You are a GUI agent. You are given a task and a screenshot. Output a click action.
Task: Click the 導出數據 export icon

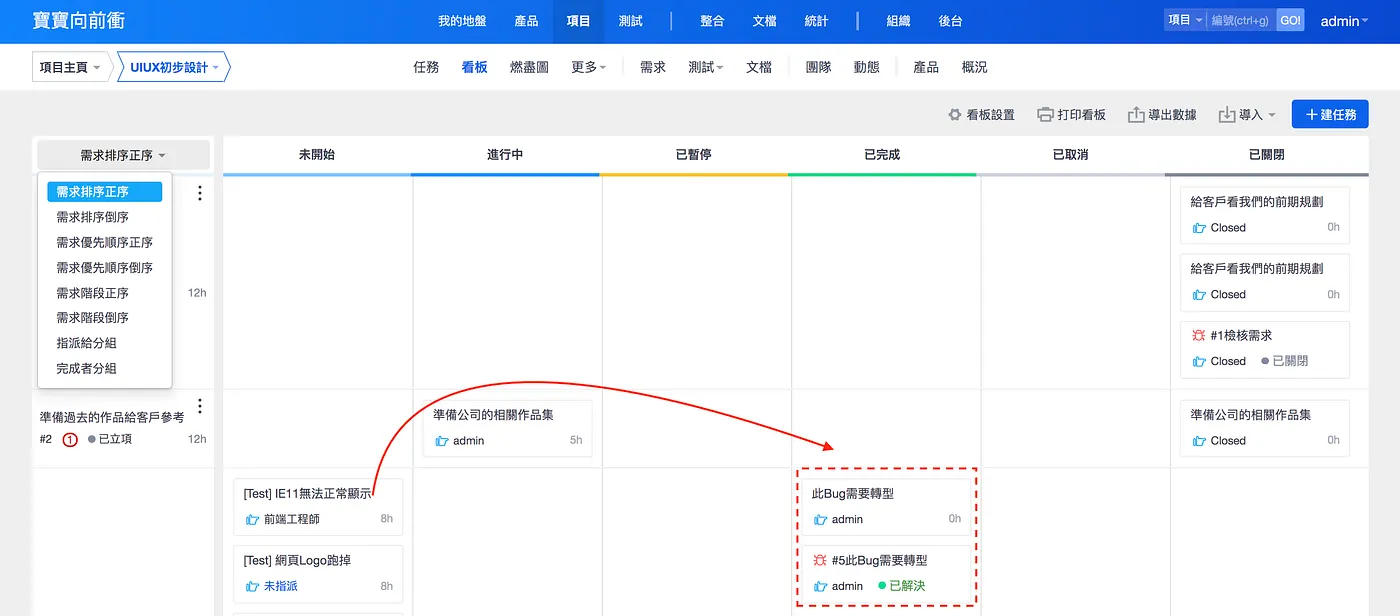[x=1136, y=115]
